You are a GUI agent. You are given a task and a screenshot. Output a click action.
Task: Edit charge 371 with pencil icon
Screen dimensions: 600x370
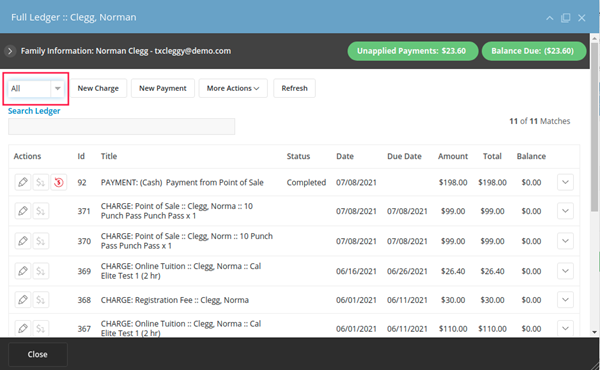23,211
